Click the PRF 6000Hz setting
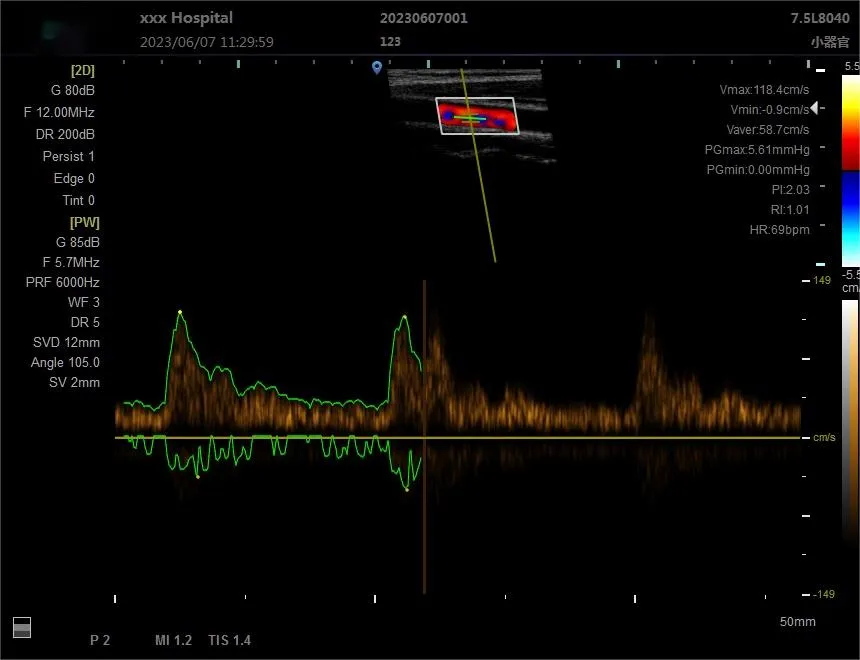This screenshot has width=860, height=660. 63,283
